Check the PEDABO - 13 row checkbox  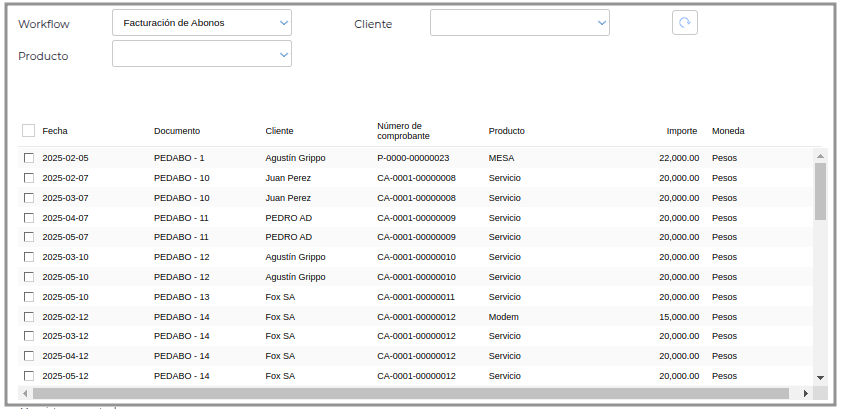click(29, 297)
